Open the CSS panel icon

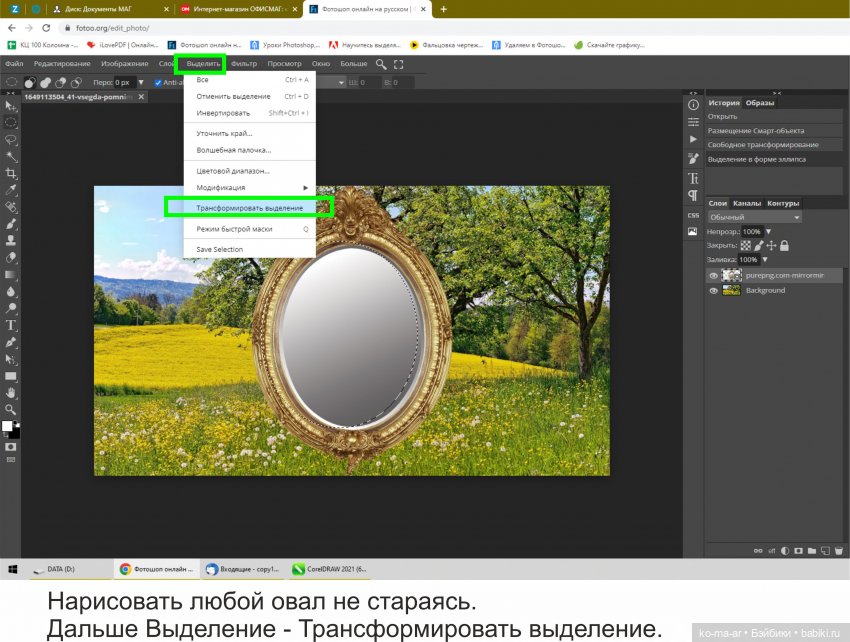(692, 215)
